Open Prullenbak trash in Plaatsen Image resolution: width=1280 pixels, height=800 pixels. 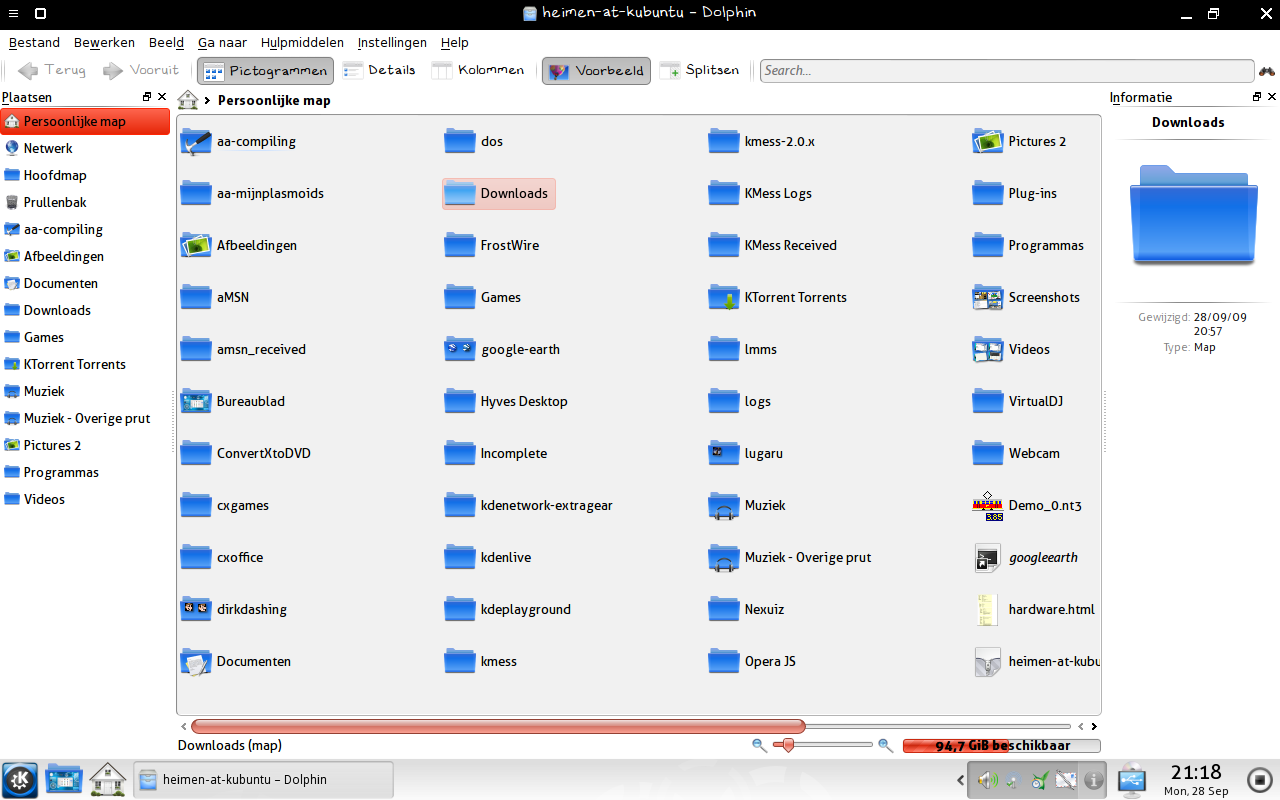pos(85,202)
